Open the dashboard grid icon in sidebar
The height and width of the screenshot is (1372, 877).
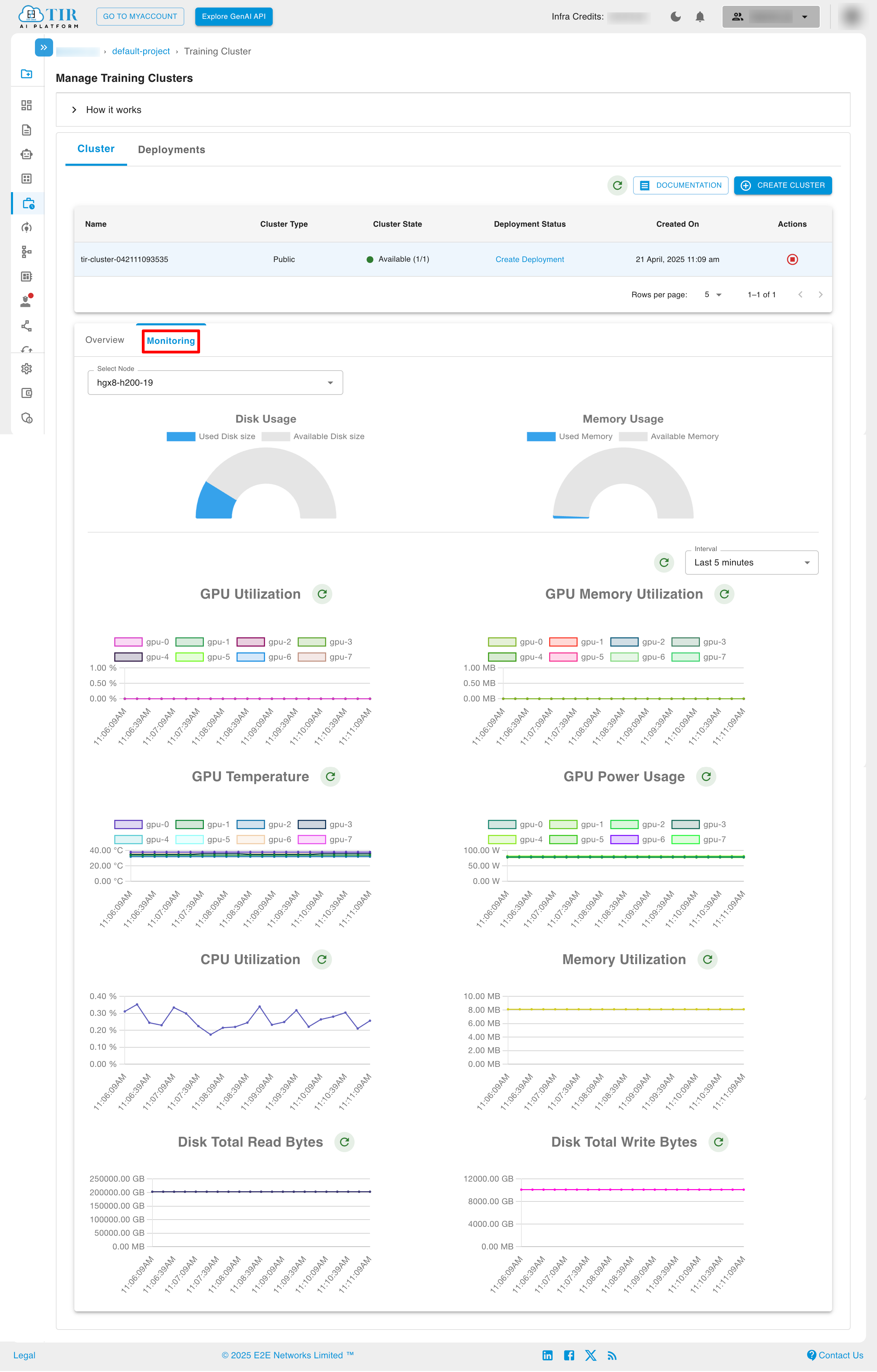pos(26,105)
